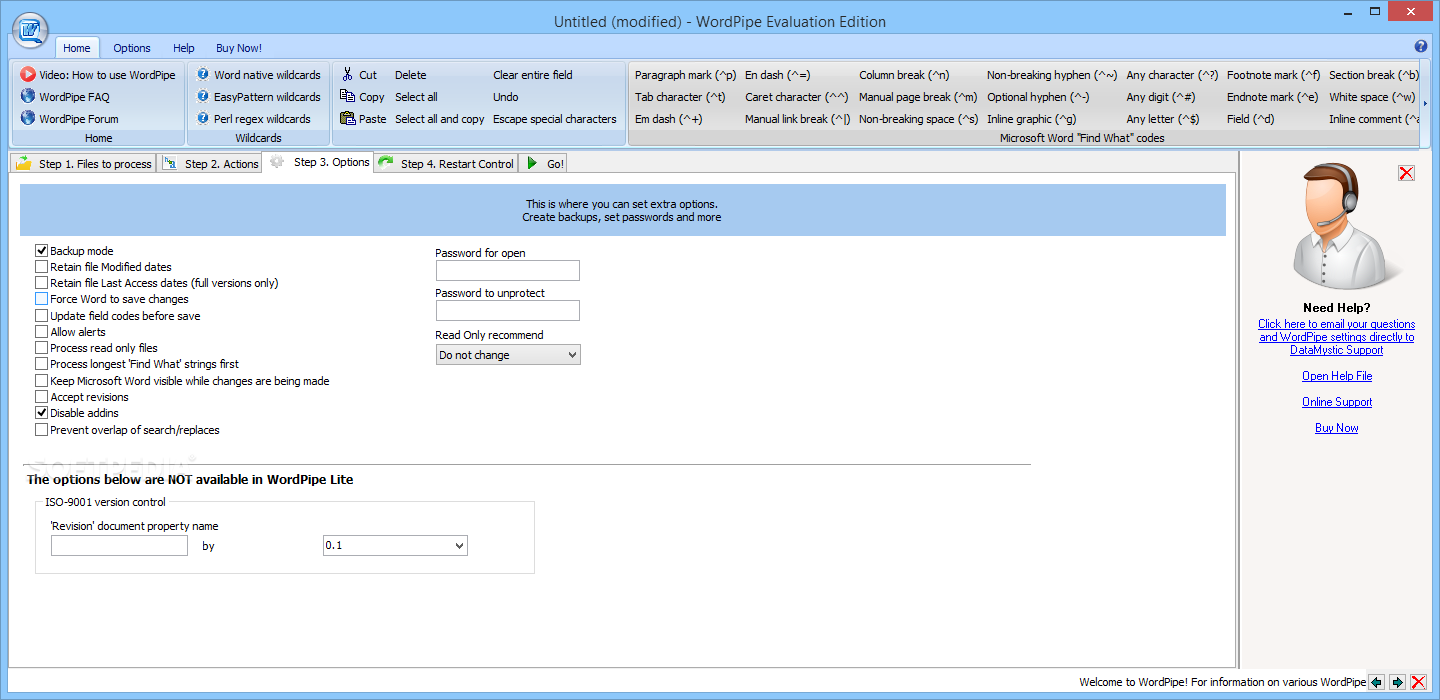The image size is (1440, 700).
Task: Insert the Any digit (^#) code
Action: point(1161,97)
